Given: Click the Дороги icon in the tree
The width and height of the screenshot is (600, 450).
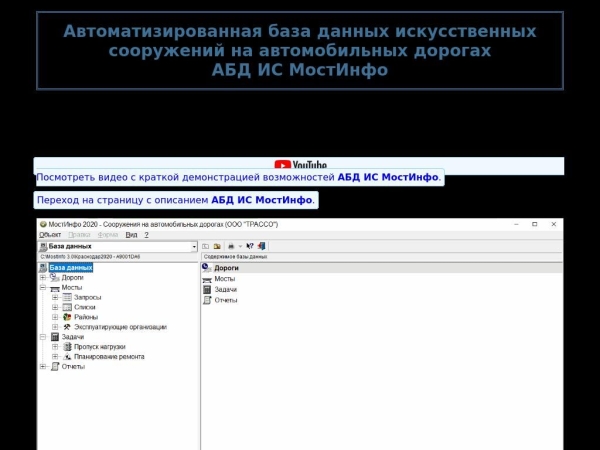Looking at the screenshot, I should [55, 277].
